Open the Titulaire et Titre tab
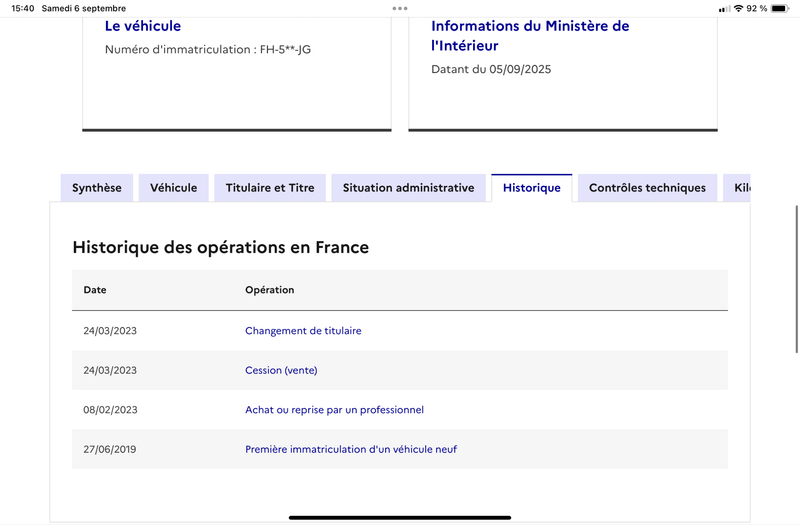The height and width of the screenshot is (525, 800). click(270, 188)
